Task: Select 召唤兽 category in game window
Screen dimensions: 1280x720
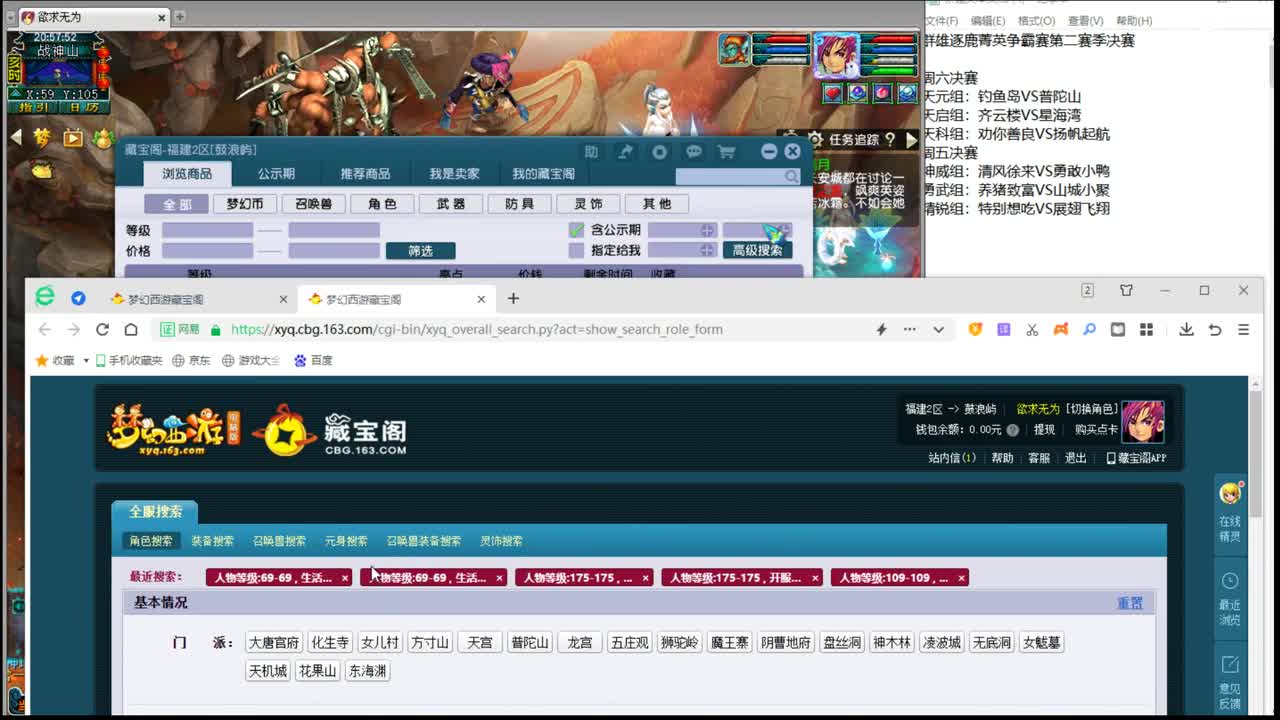Action: (x=313, y=204)
